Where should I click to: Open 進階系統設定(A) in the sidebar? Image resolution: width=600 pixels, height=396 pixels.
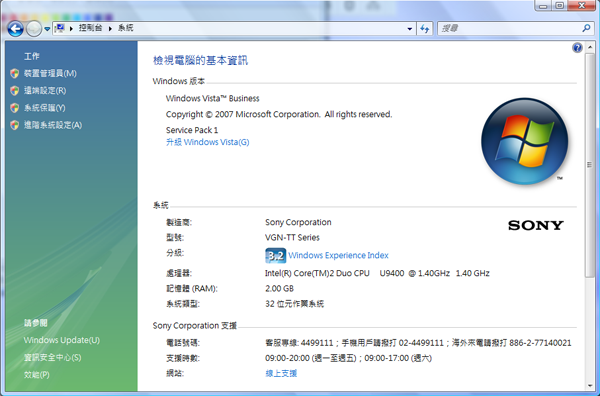[53, 125]
